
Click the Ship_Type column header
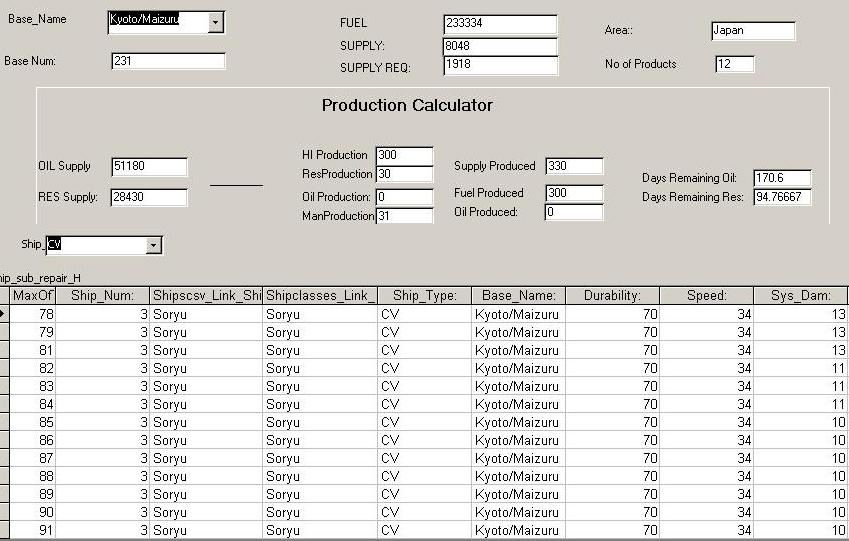[424, 296]
